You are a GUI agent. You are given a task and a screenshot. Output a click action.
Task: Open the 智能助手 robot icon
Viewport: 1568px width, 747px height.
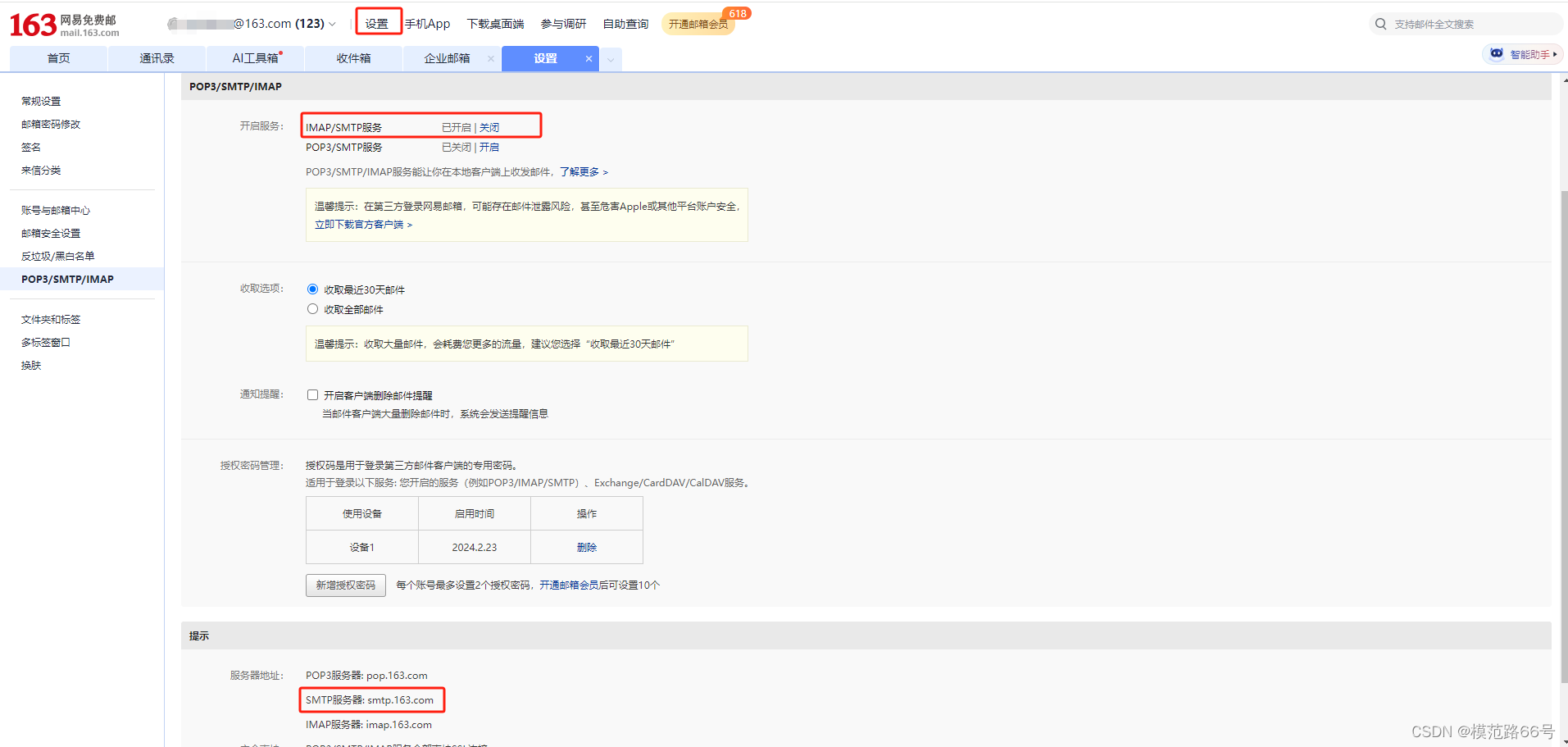[x=1497, y=54]
